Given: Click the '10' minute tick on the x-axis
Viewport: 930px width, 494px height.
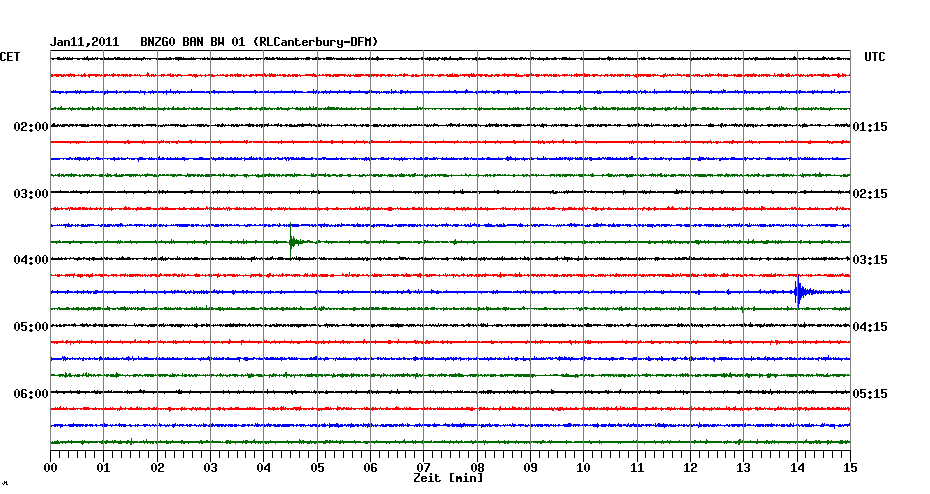Looking at the screenshot, I should point(584,467).
